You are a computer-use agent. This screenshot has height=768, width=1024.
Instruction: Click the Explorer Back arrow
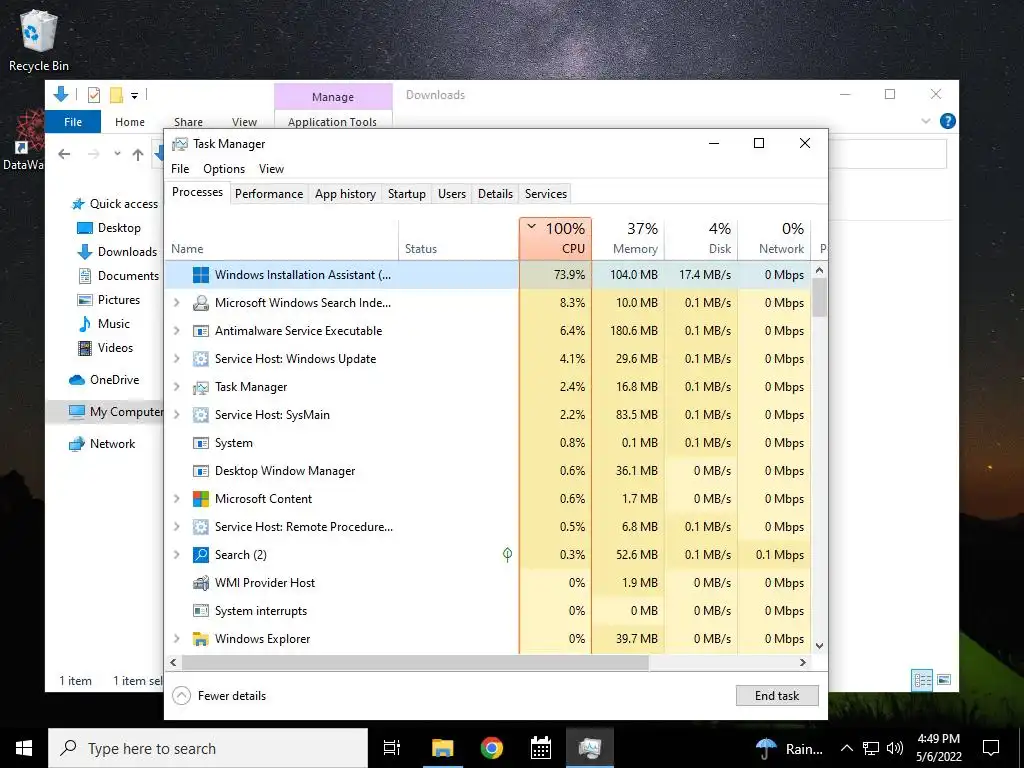(64, 154)
